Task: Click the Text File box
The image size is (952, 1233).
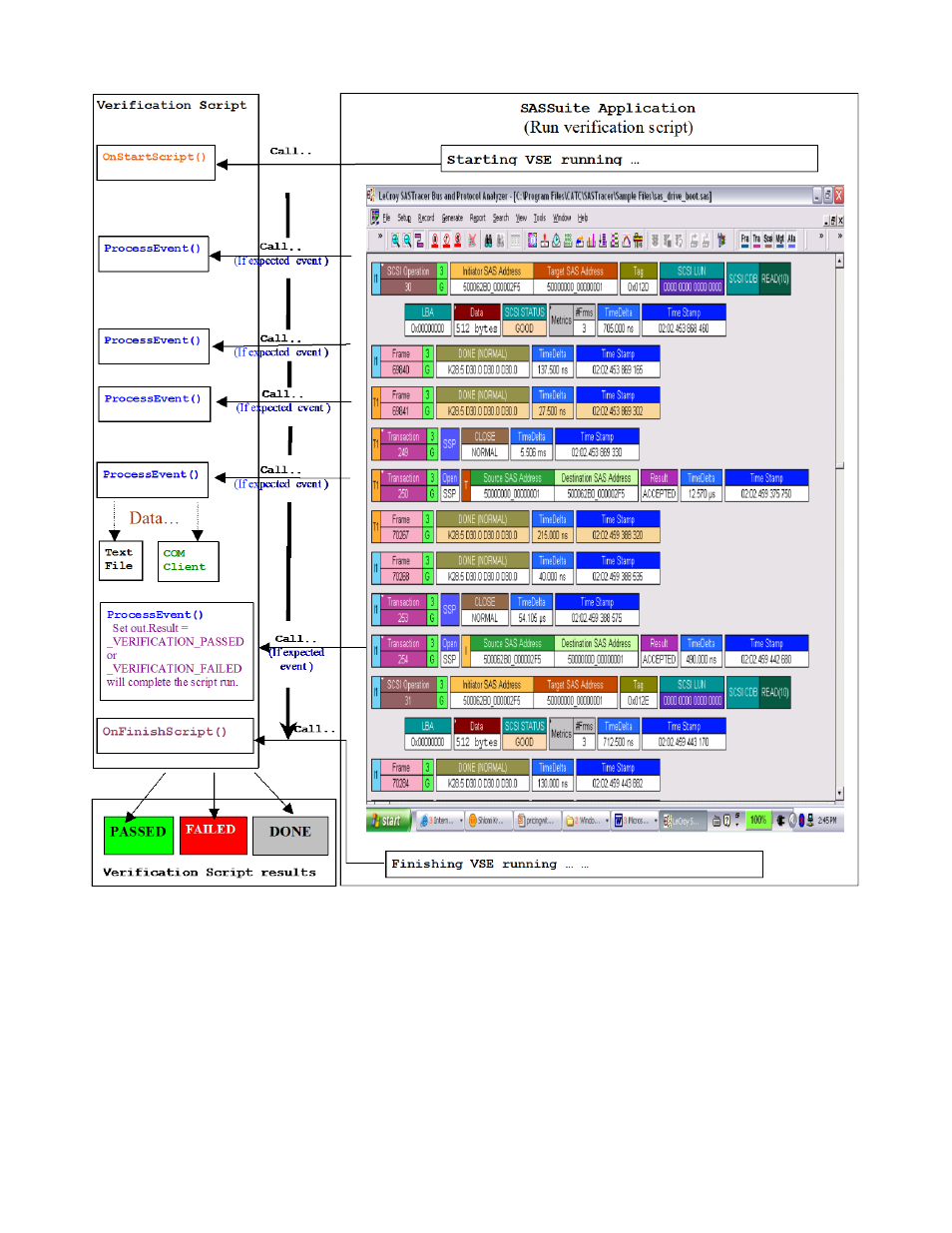Action: [x=123, y=560]
